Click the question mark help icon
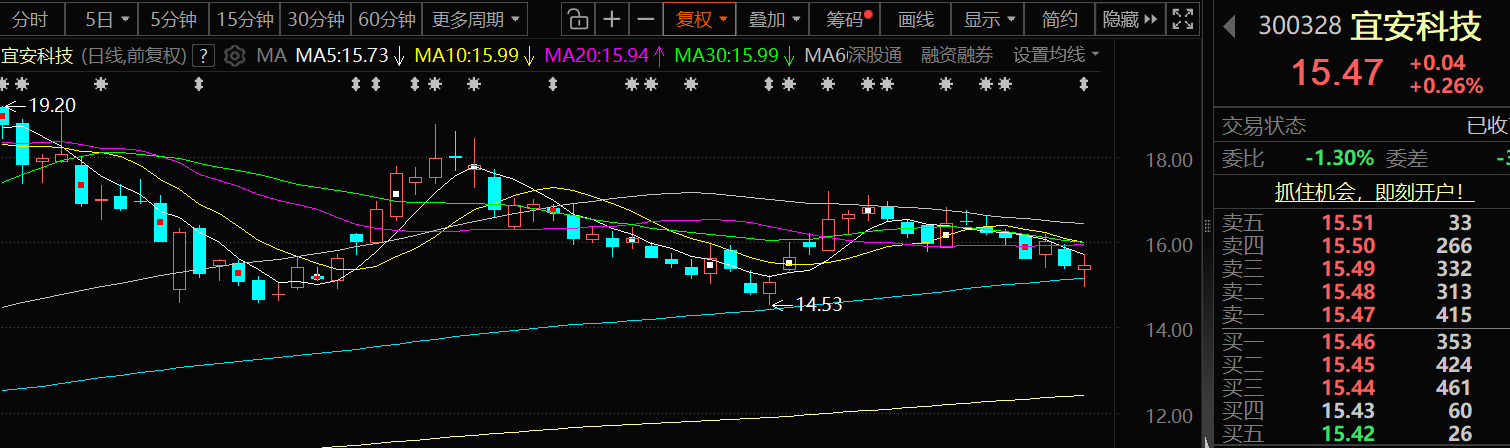 [x=204, y=55]
